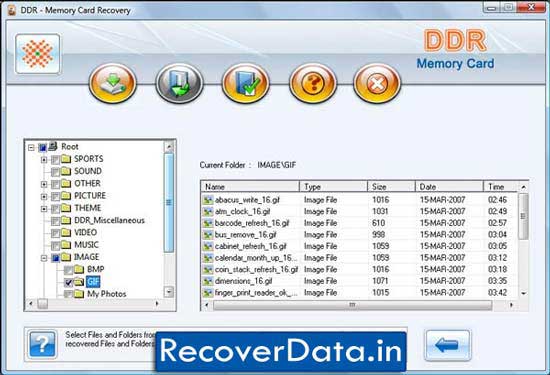
Task: Uncheck the GIF folder checkbox
Action: coord(68,282)
